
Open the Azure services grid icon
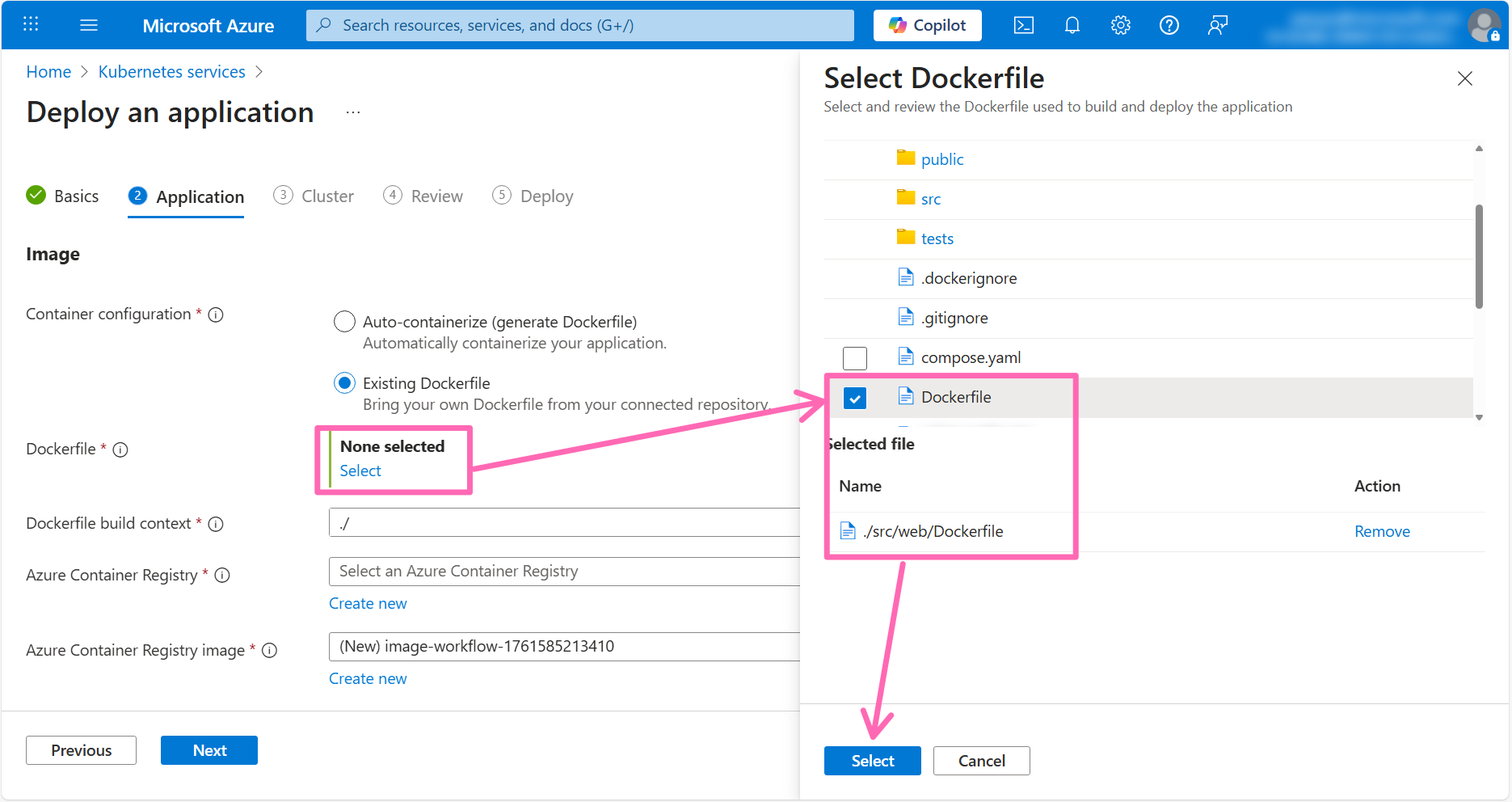tap(31, 23)
